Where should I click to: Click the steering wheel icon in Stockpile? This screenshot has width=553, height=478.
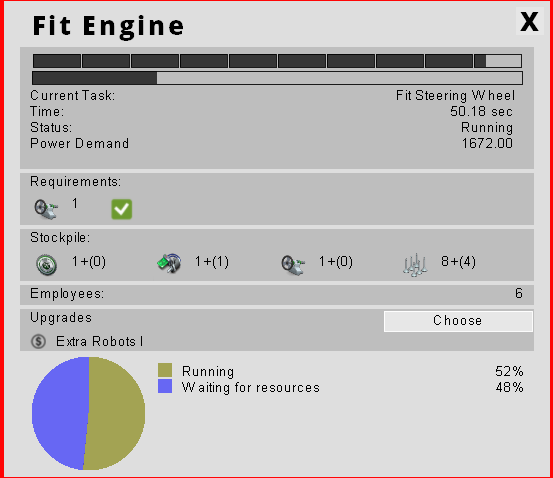(x=293, y=265)
